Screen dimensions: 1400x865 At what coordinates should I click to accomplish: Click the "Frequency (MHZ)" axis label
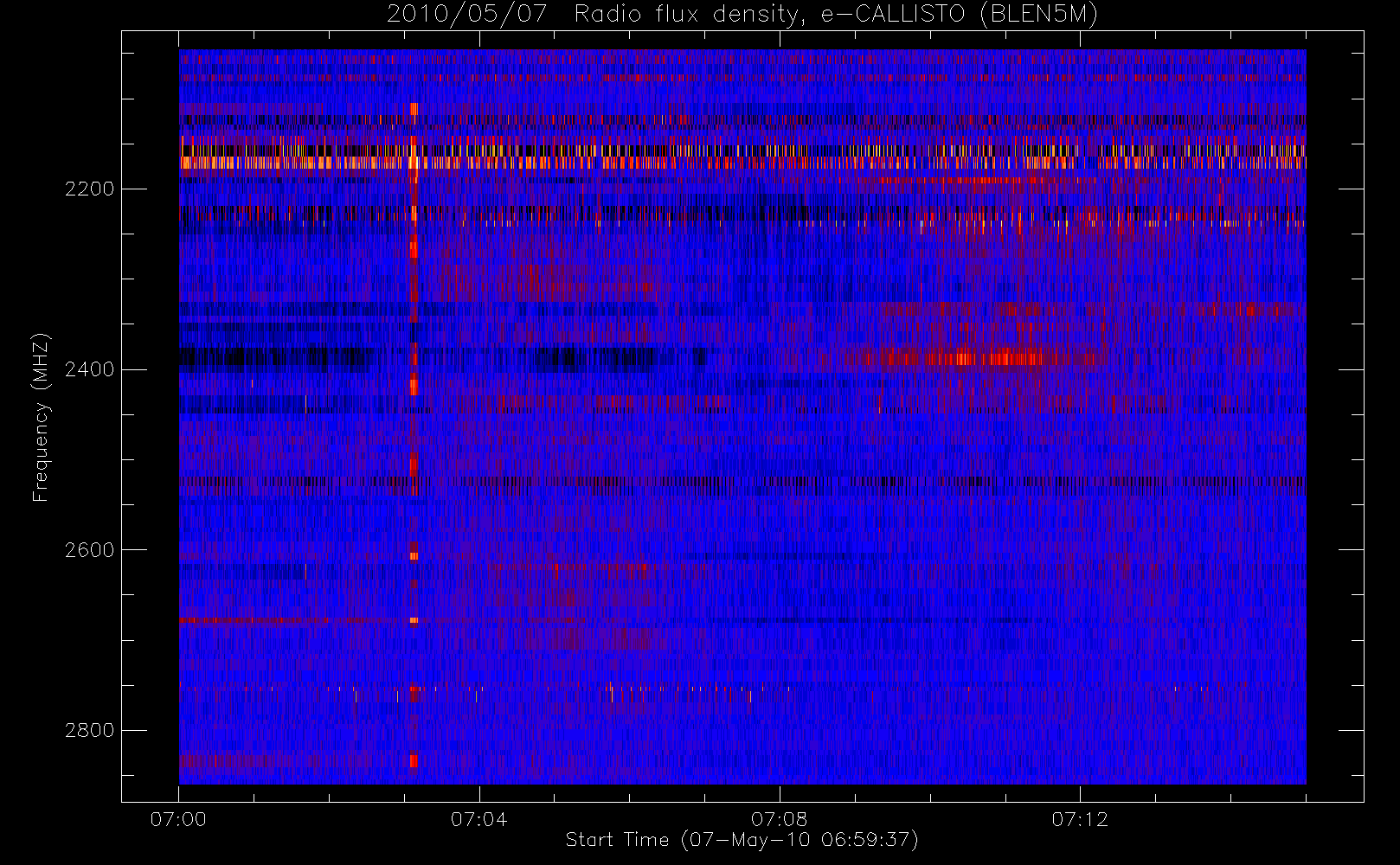coord(41,417)
